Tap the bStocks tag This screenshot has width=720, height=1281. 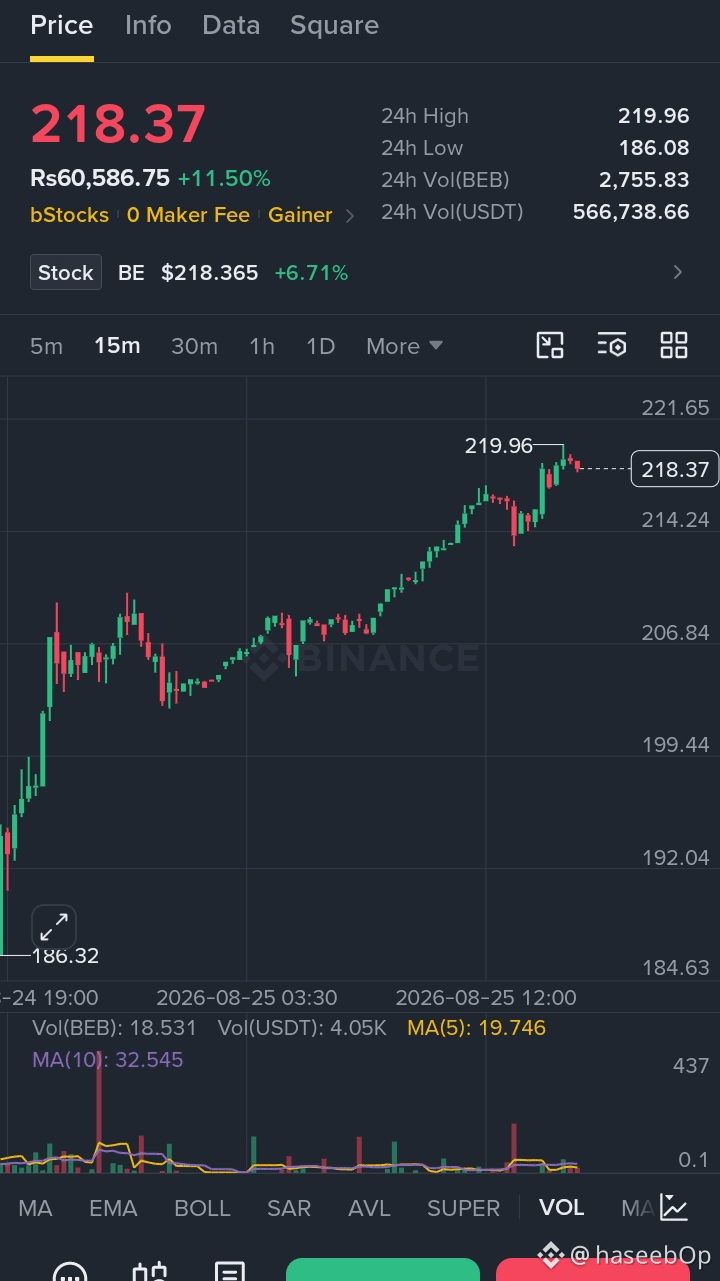point(70,214)
